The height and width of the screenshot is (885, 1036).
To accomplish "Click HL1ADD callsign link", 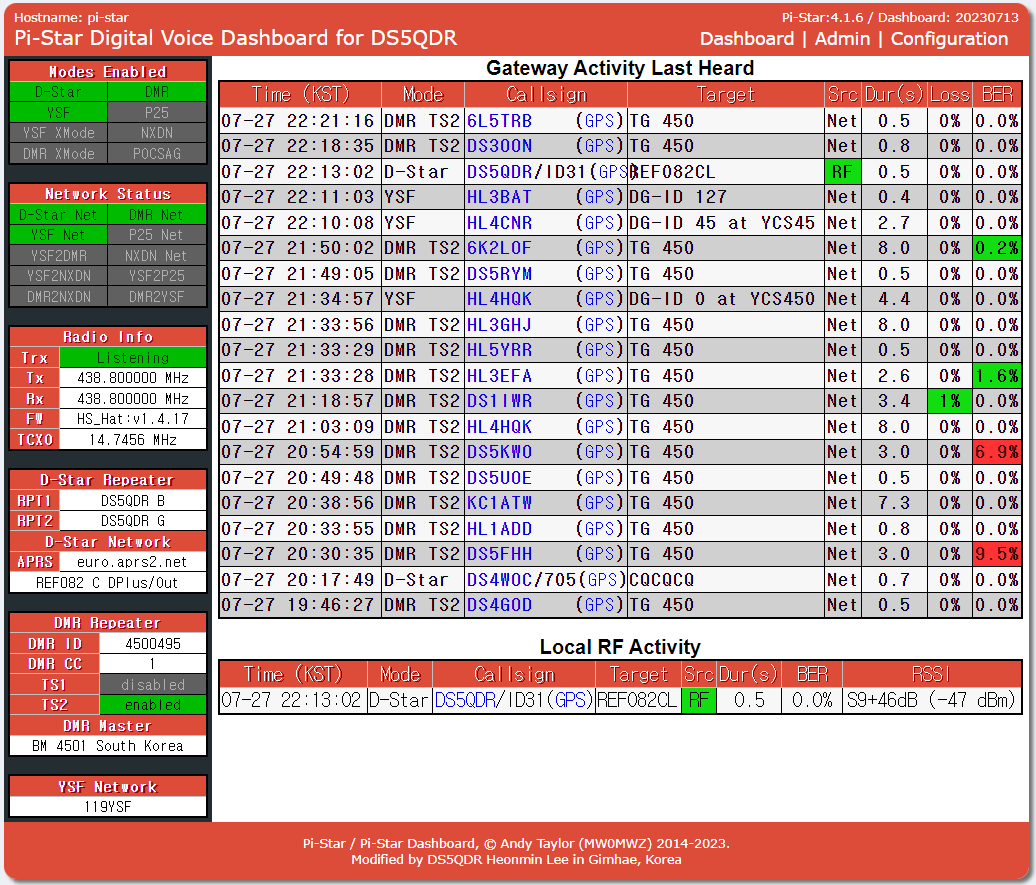I will tap(500, 528).
